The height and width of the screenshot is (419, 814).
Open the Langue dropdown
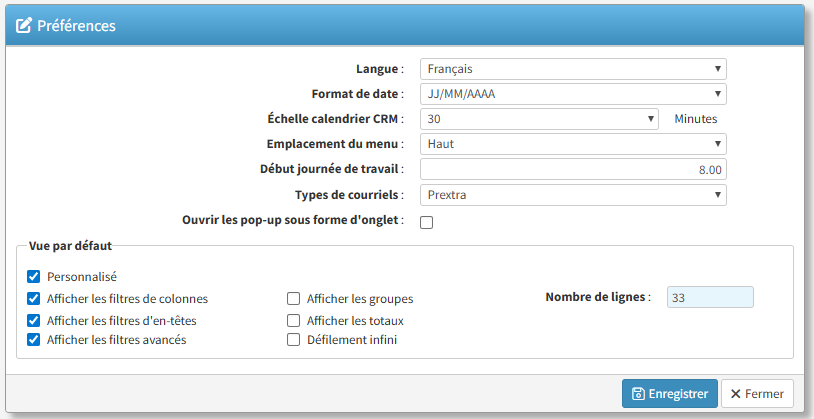coord(572,69)
